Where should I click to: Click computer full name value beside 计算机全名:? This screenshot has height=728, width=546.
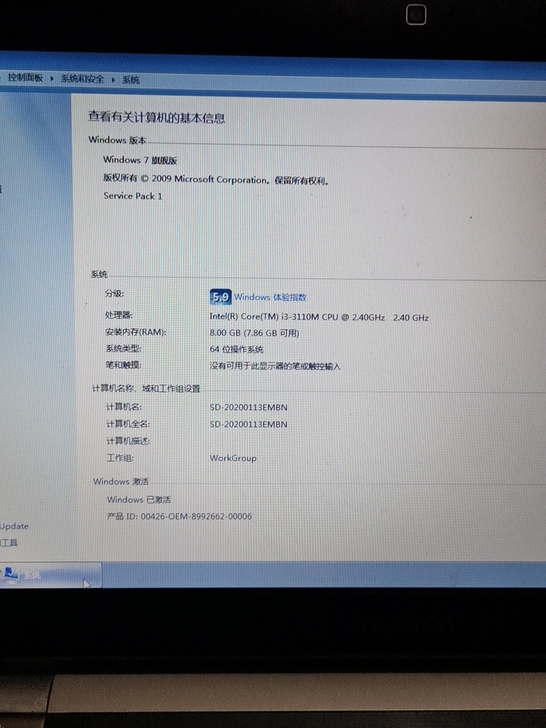point(248,424)
